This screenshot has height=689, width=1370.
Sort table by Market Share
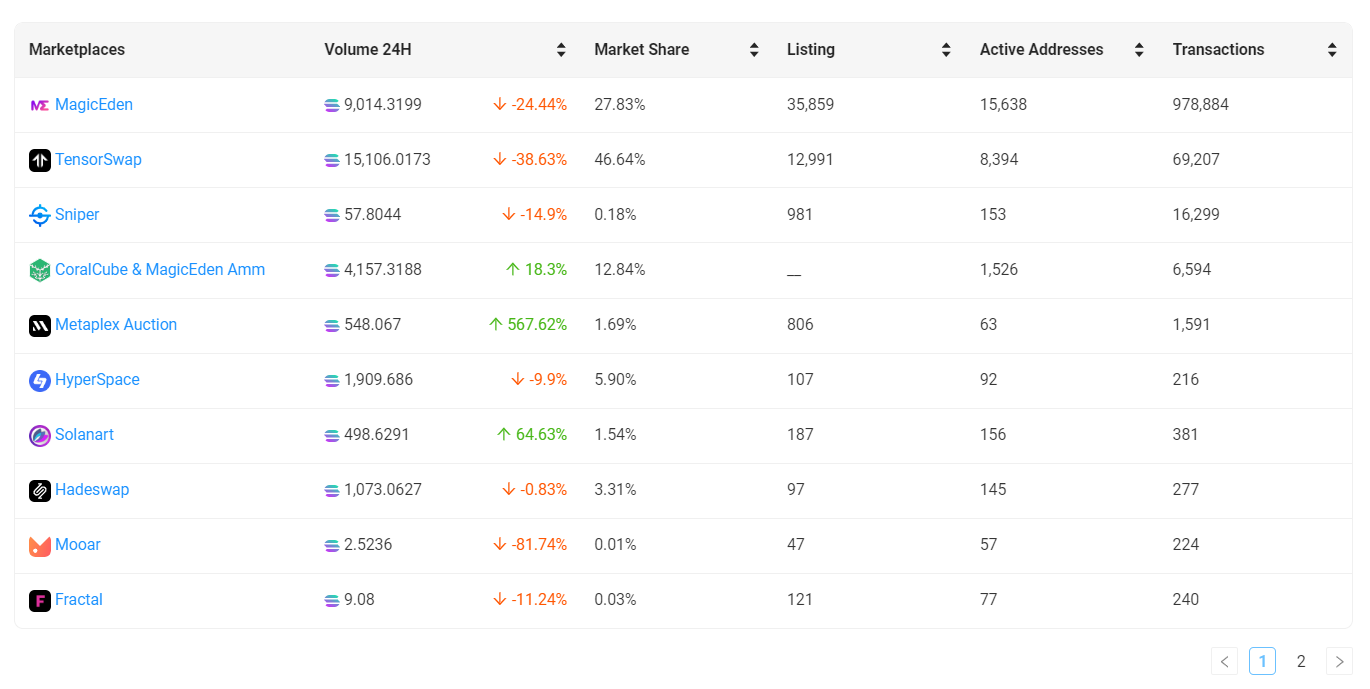coord(754,50)
